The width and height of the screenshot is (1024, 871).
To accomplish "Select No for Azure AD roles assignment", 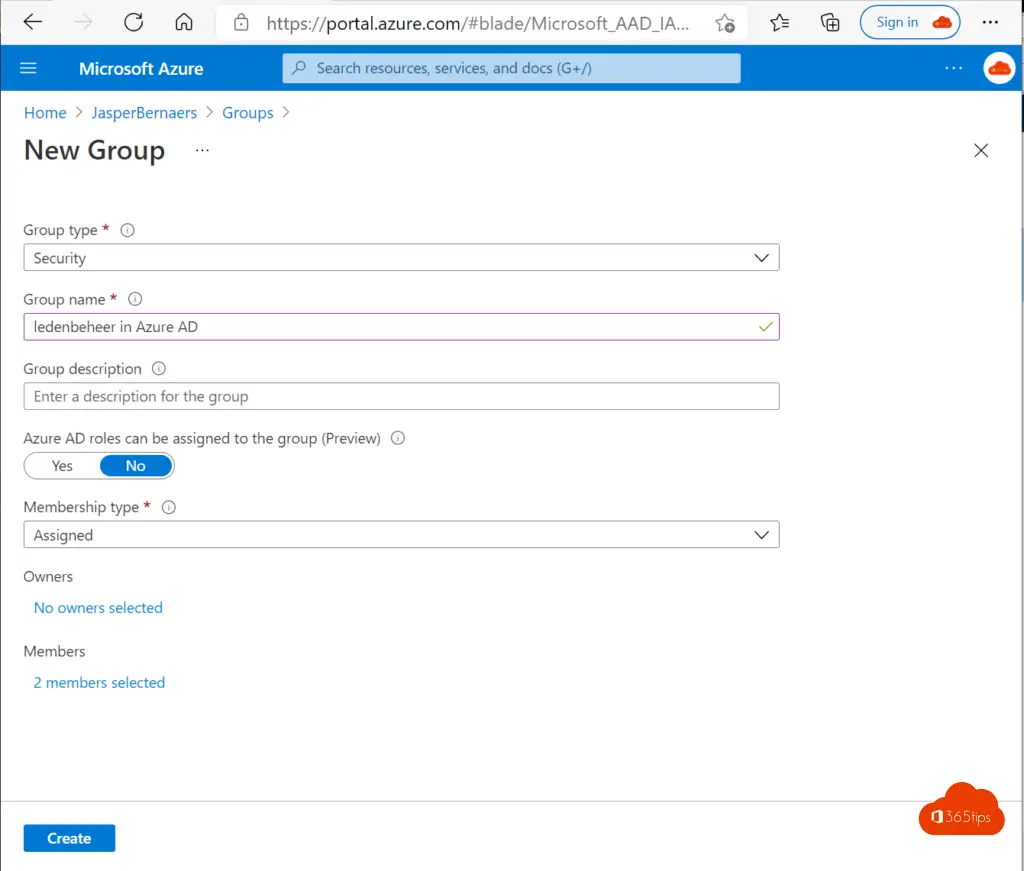I will (136, 466).
